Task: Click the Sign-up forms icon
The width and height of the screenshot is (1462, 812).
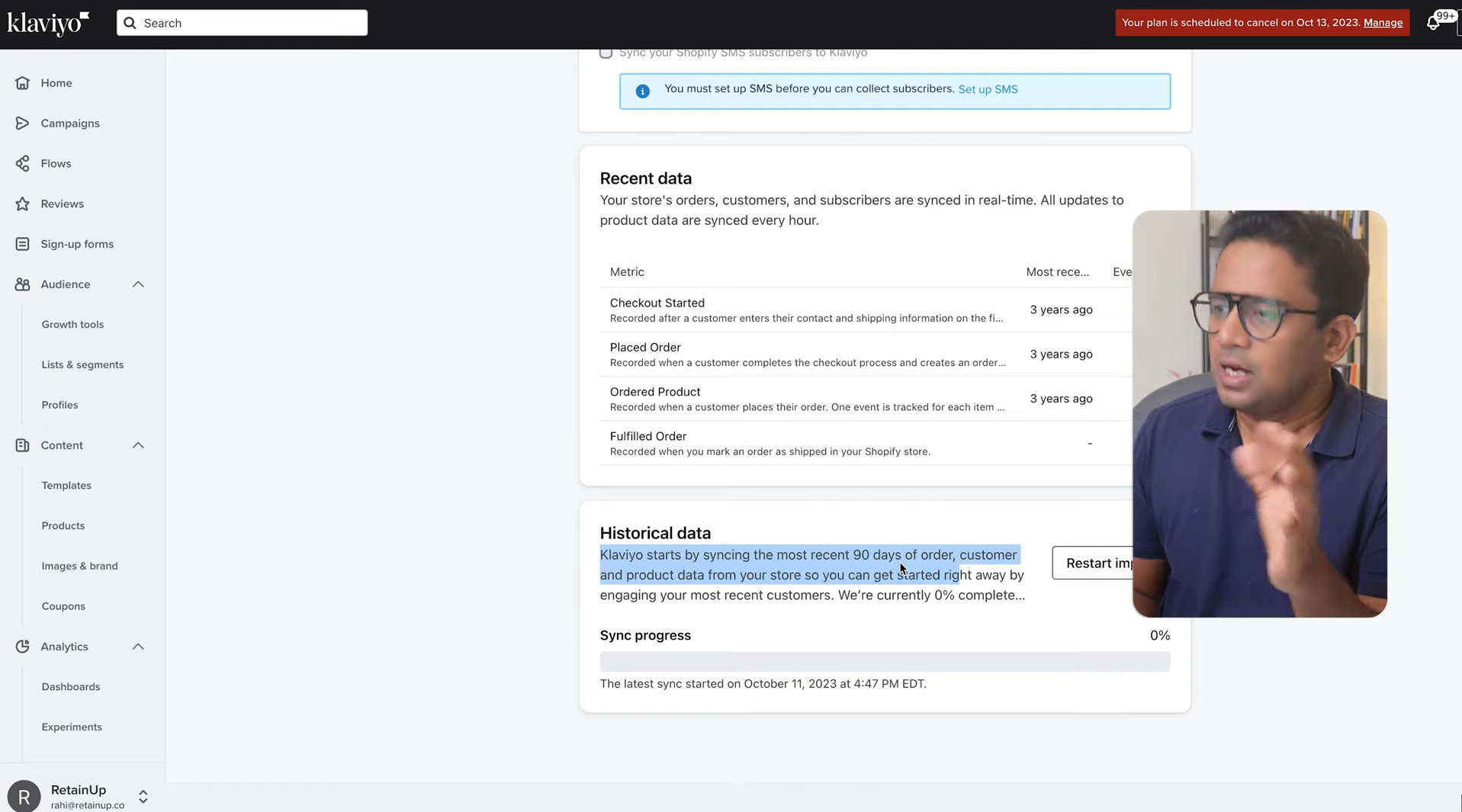Action: pyautogui.click(x=22, y=244)
